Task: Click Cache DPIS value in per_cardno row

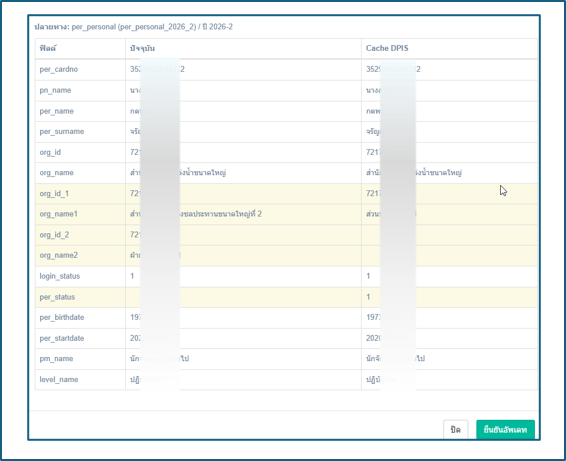Action: (393, 69)
